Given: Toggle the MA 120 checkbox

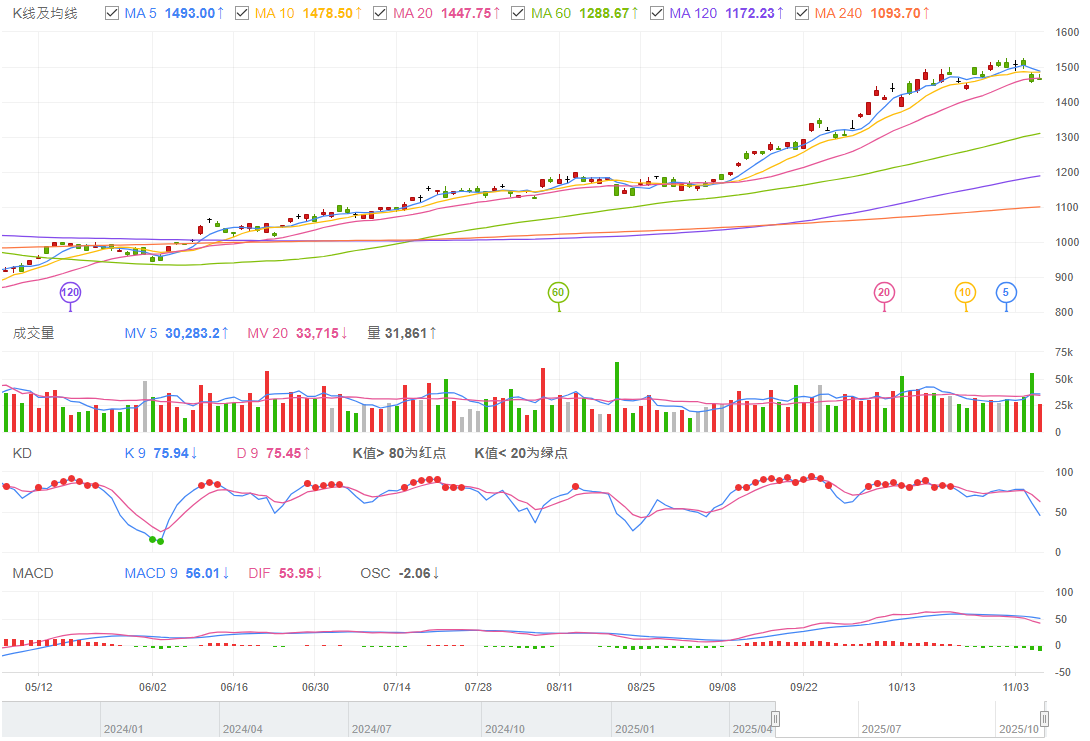Looking at the screenshot, I should tap(656, 13).
